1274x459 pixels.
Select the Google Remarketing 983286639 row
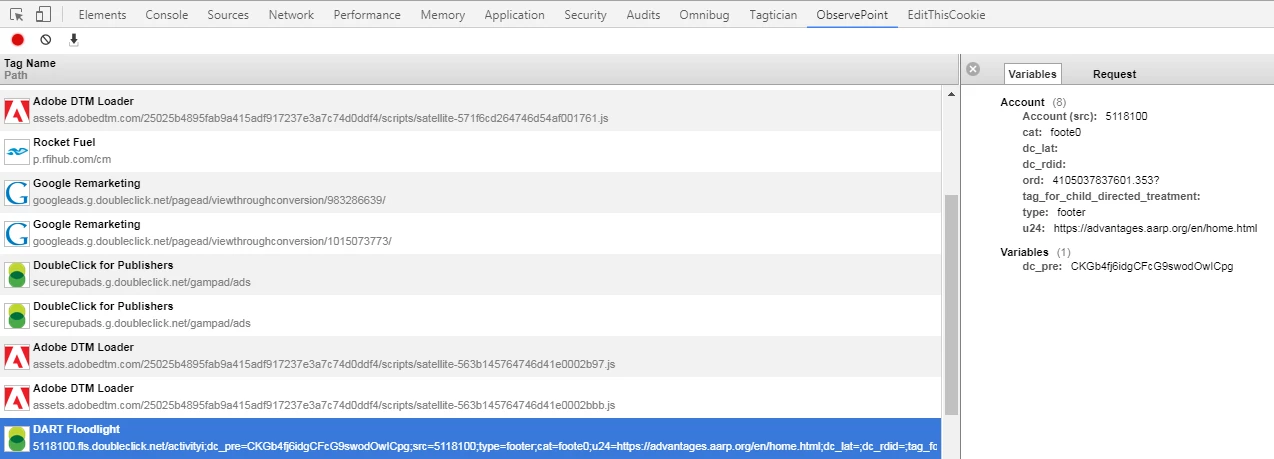pos(470,192)
